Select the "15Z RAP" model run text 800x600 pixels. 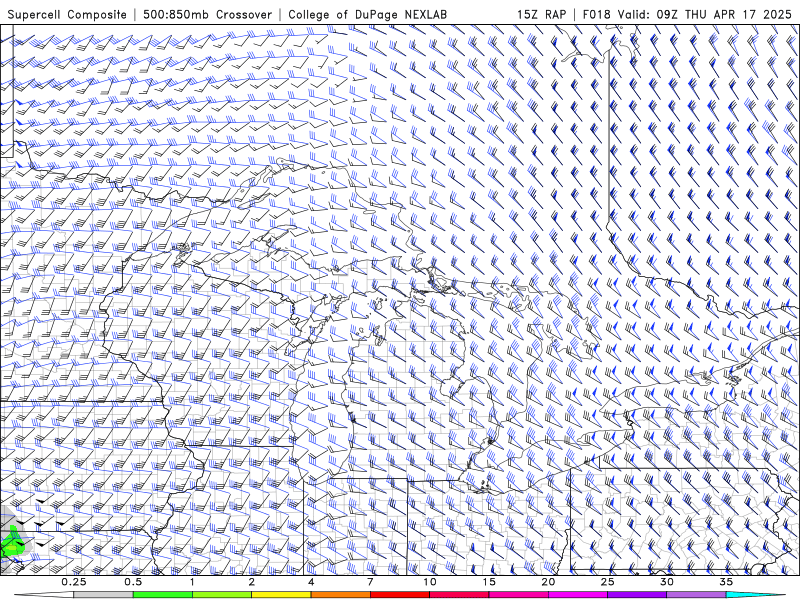coord(541,14)
